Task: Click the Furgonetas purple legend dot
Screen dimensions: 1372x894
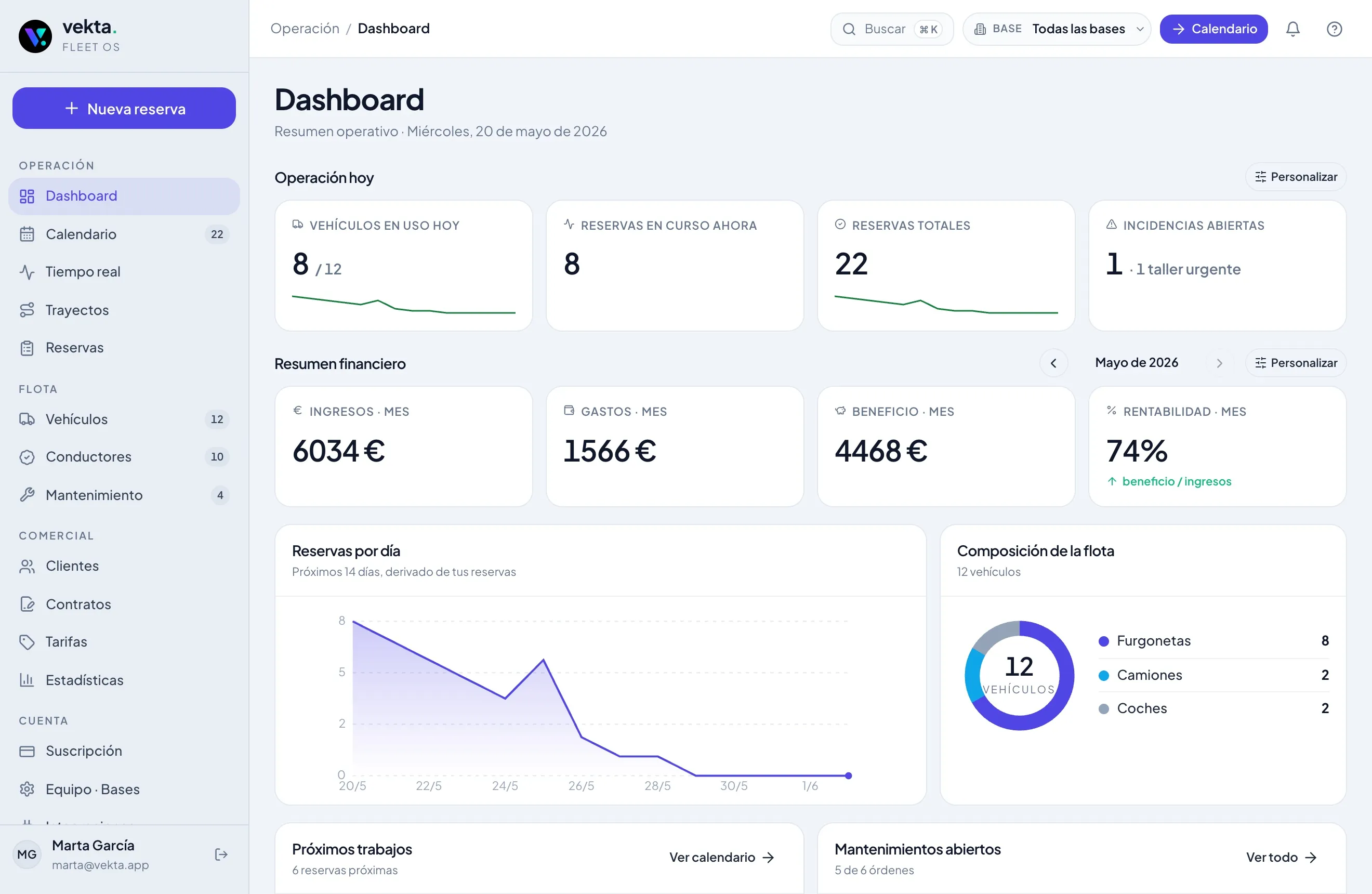Action: 1103,641
